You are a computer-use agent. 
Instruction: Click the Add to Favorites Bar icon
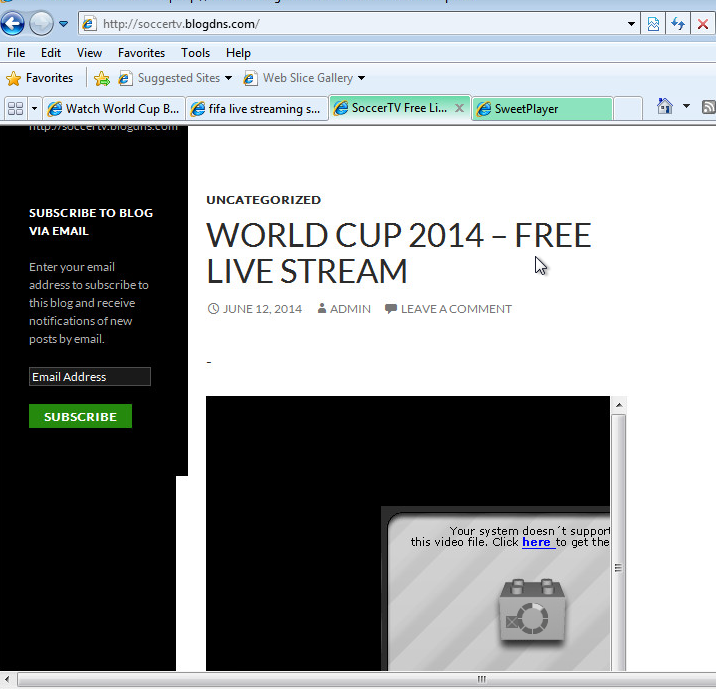click(101, 78)
